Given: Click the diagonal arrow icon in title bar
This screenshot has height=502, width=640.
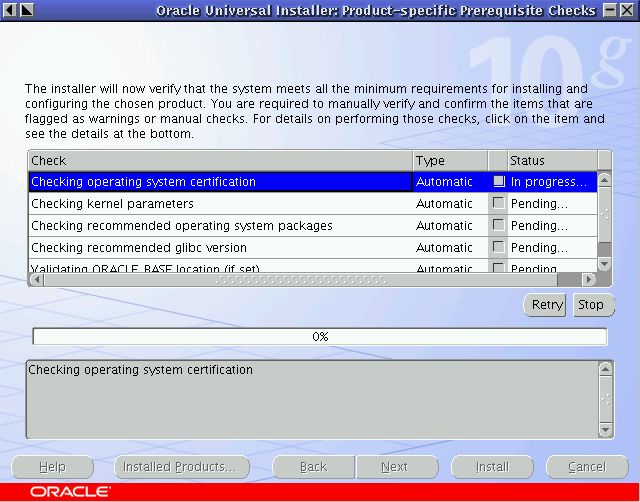Looking at the screenshot, I should (27, 10).
